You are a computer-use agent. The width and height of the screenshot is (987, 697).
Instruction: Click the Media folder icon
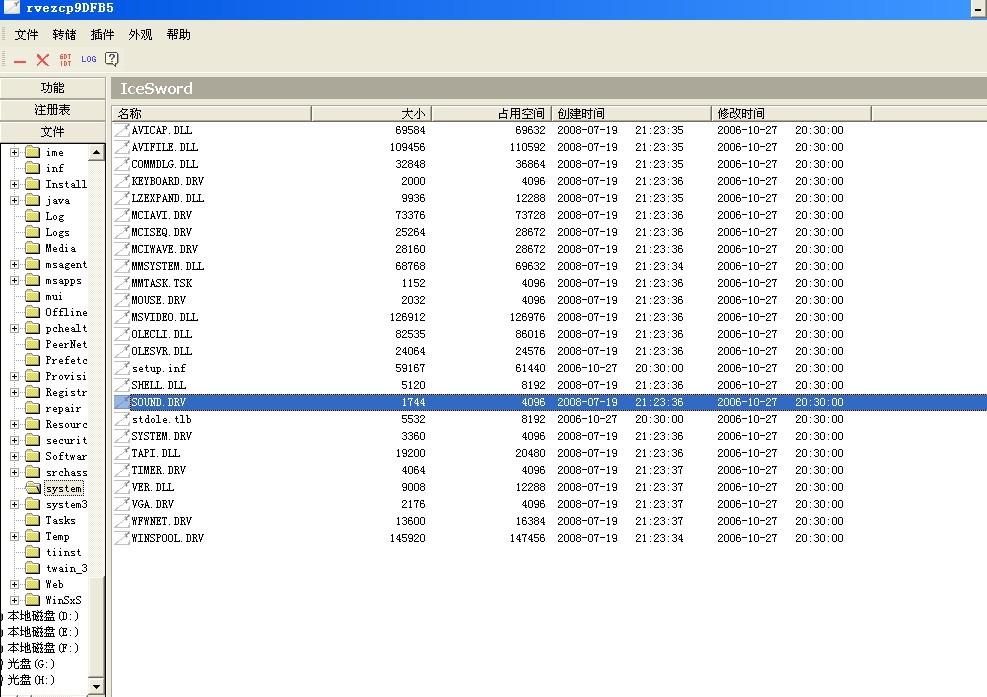33,248
